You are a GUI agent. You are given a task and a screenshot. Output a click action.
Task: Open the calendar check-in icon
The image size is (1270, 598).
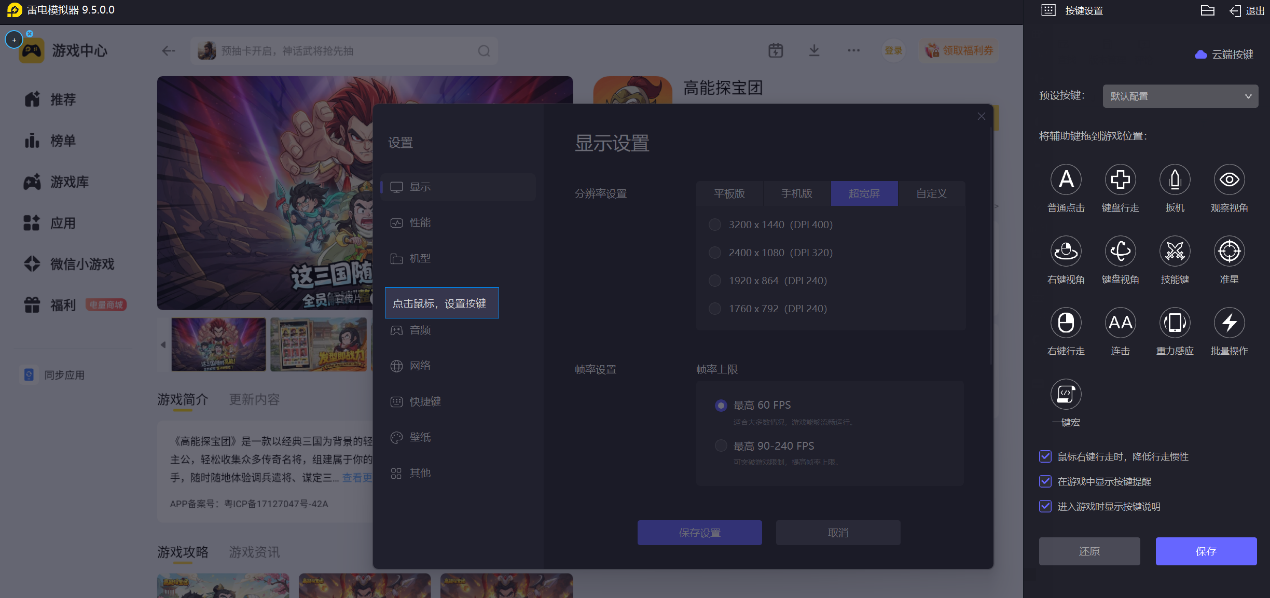[775, 50]
